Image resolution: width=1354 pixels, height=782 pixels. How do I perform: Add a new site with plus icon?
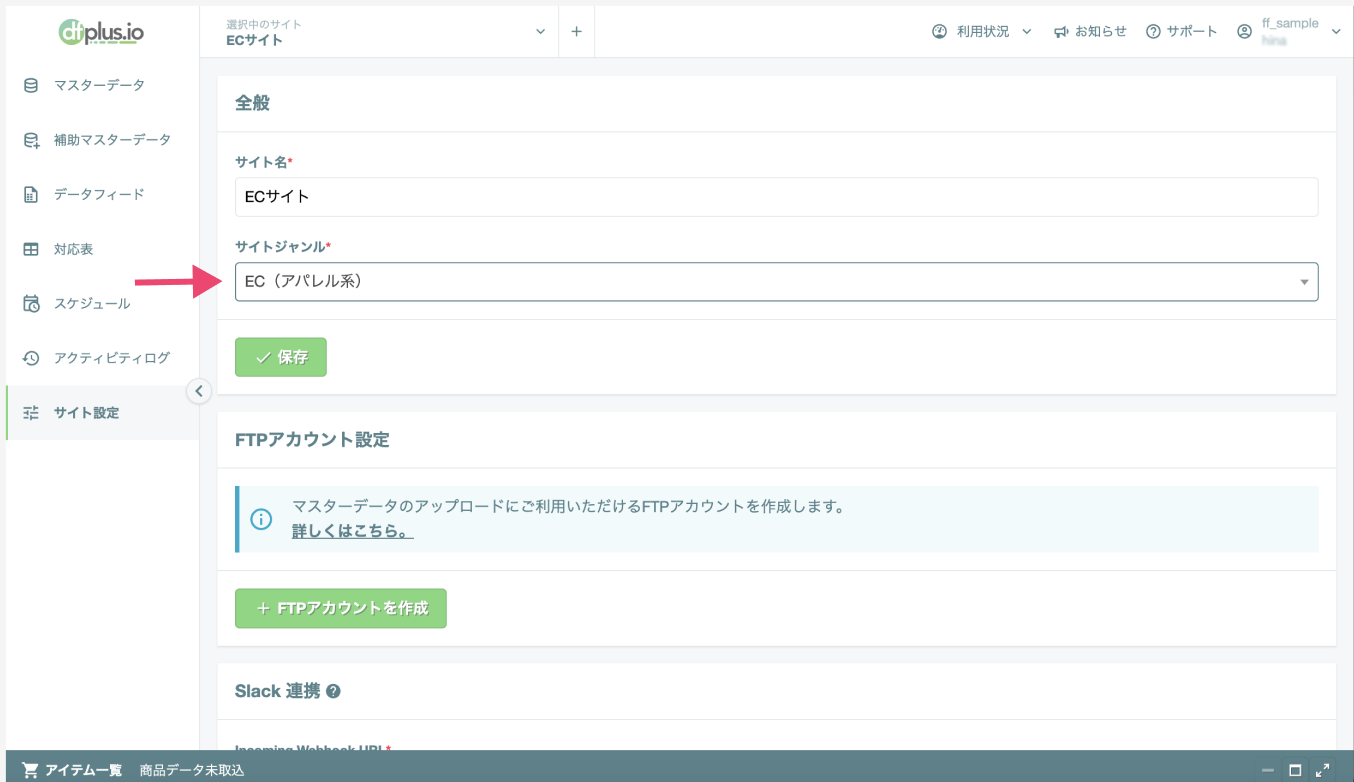click(x=576, y=32)
